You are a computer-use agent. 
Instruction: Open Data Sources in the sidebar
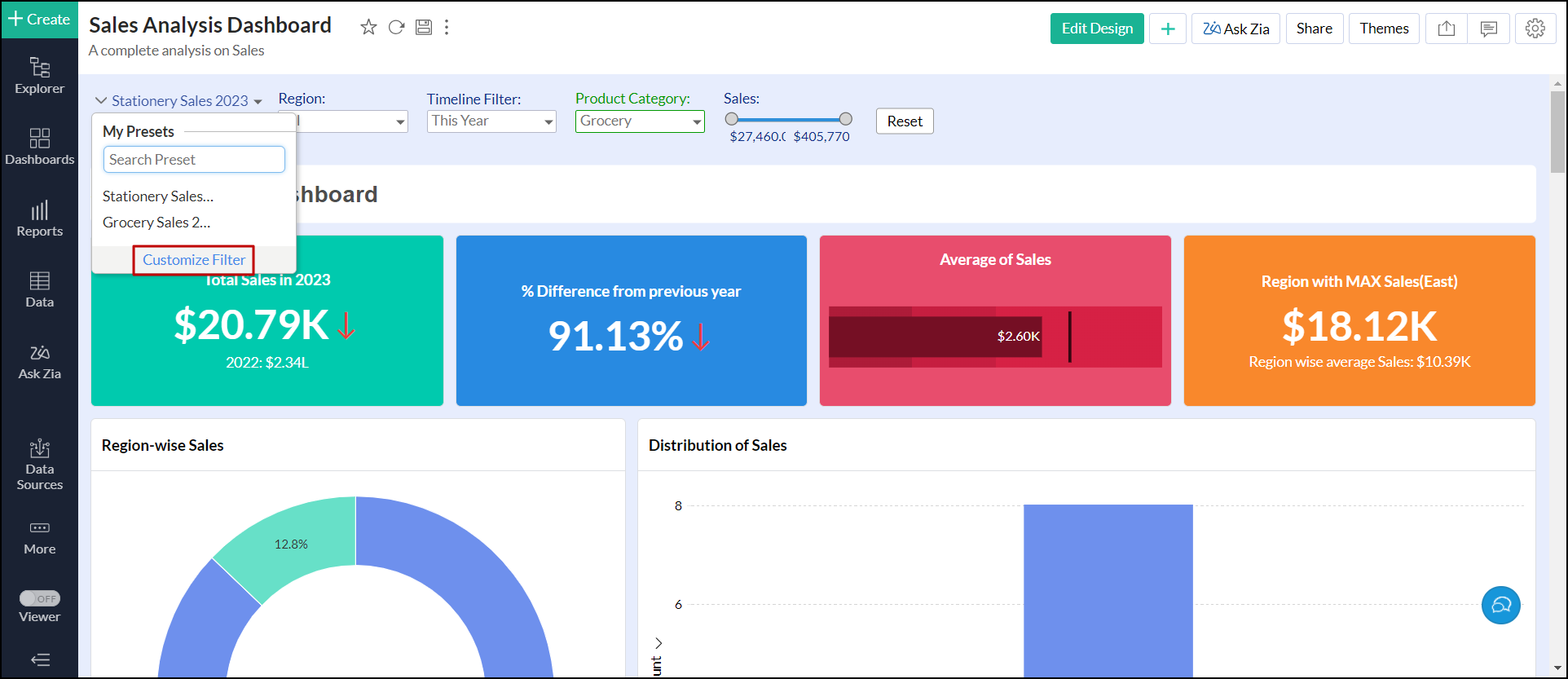[39, 465]
